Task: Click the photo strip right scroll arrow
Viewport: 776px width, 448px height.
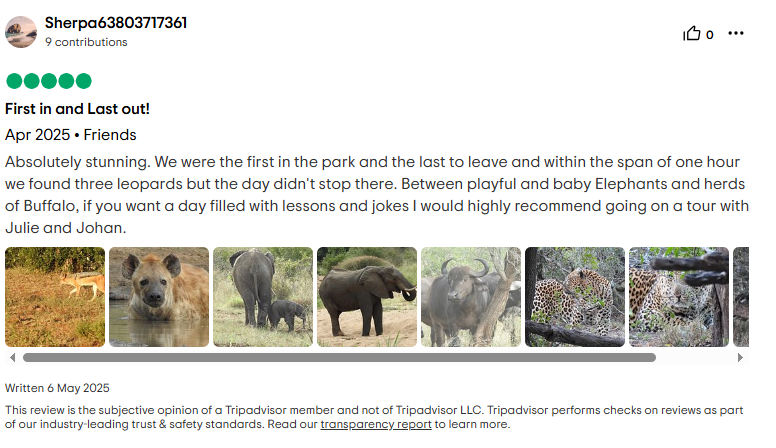Action: click(740, 357)
